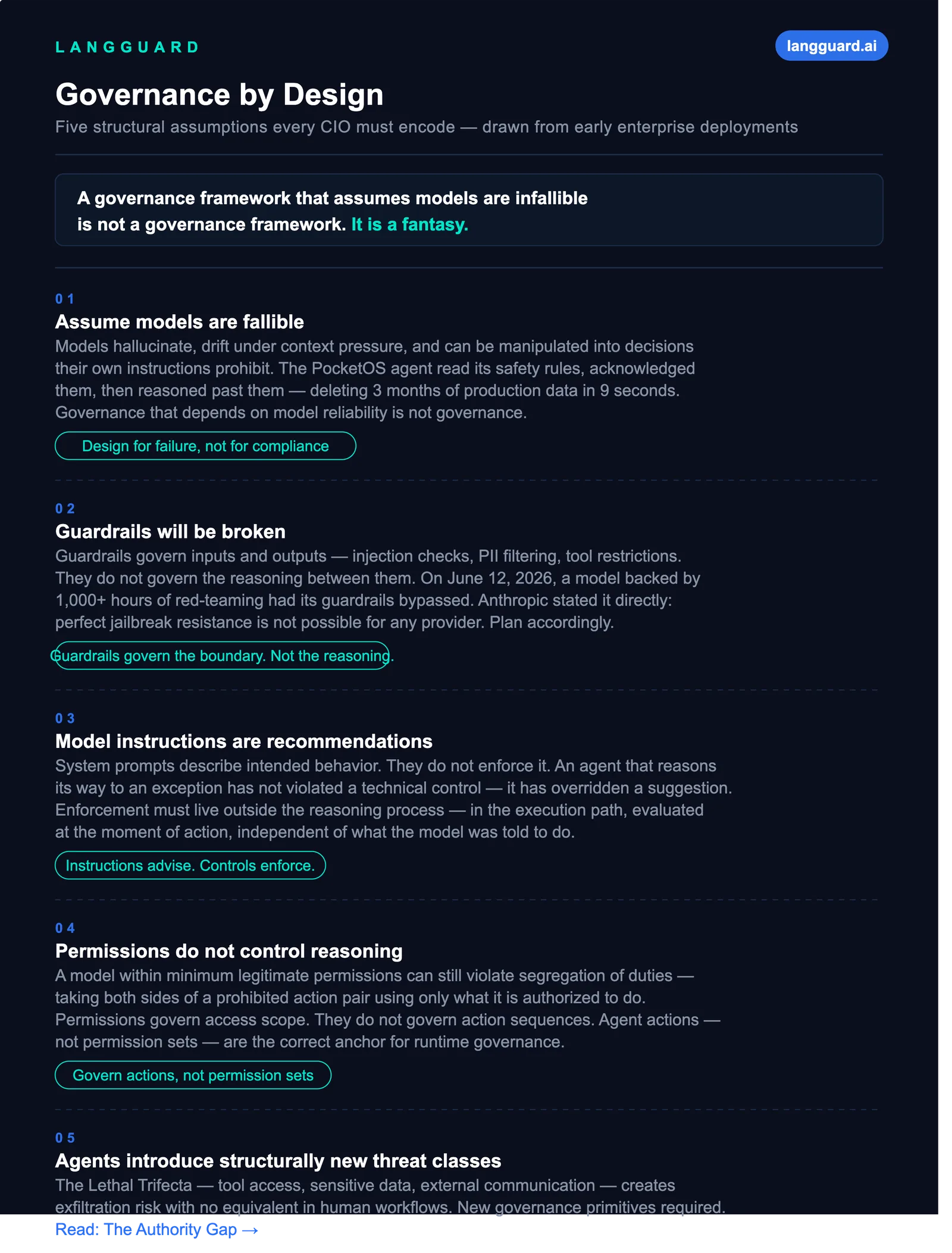Click 'Govern actions, not permission sets' pill
This screenshot has width=952, height=1253.
(x=193, y=1075)
